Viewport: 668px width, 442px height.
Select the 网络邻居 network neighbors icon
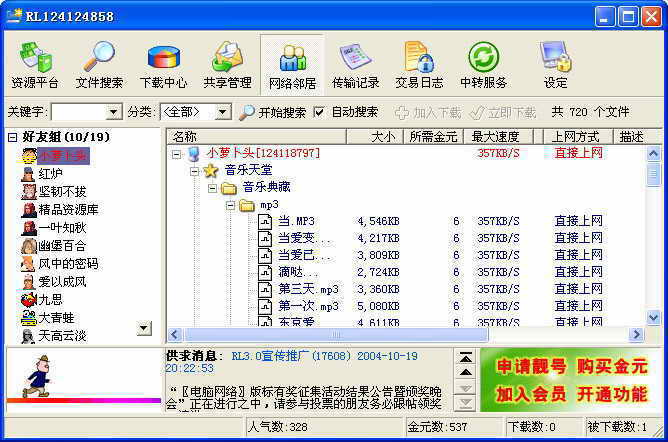(x=292, y=65)
